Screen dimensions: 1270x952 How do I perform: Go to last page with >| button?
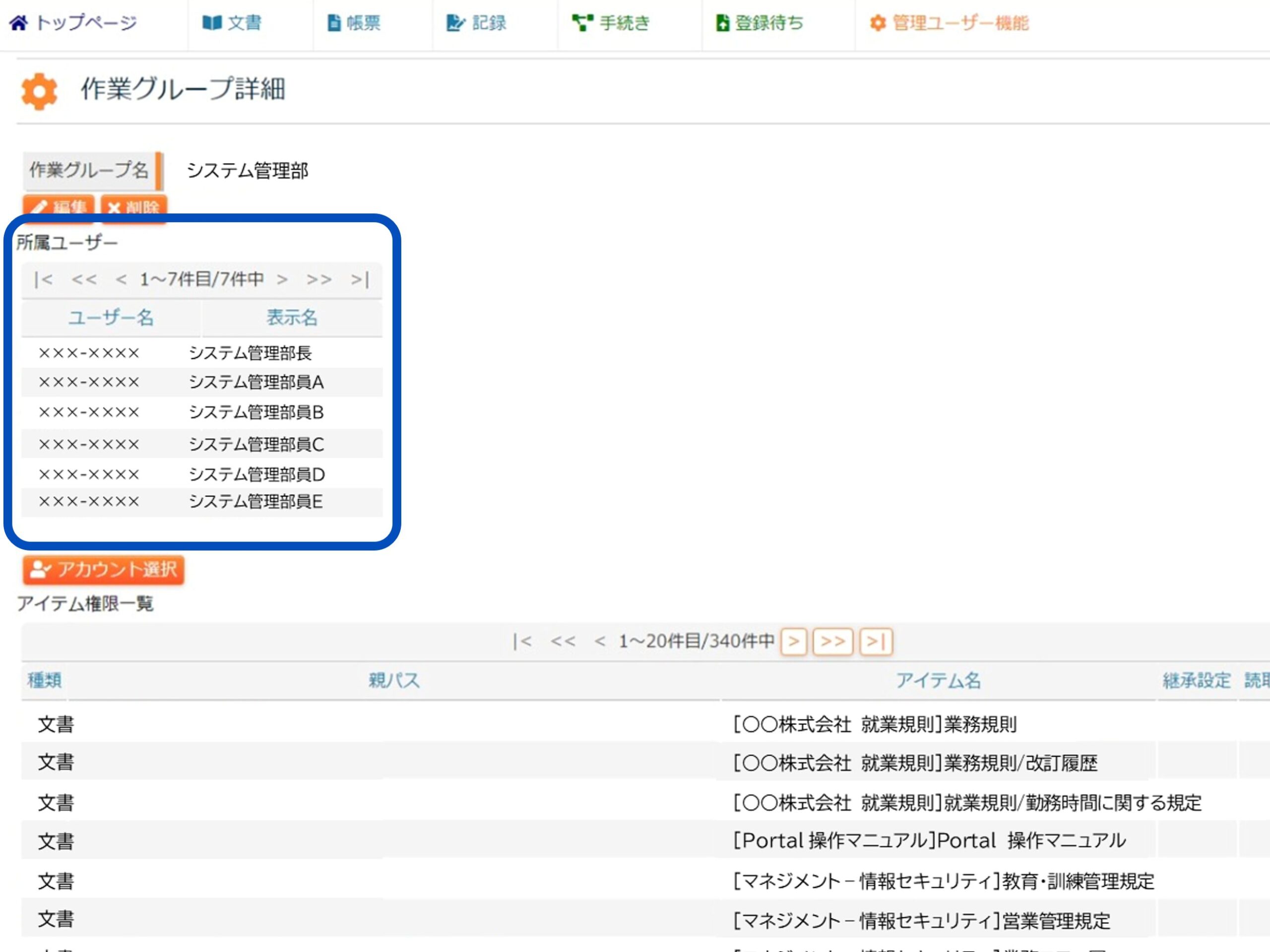[x=876, y=641]
